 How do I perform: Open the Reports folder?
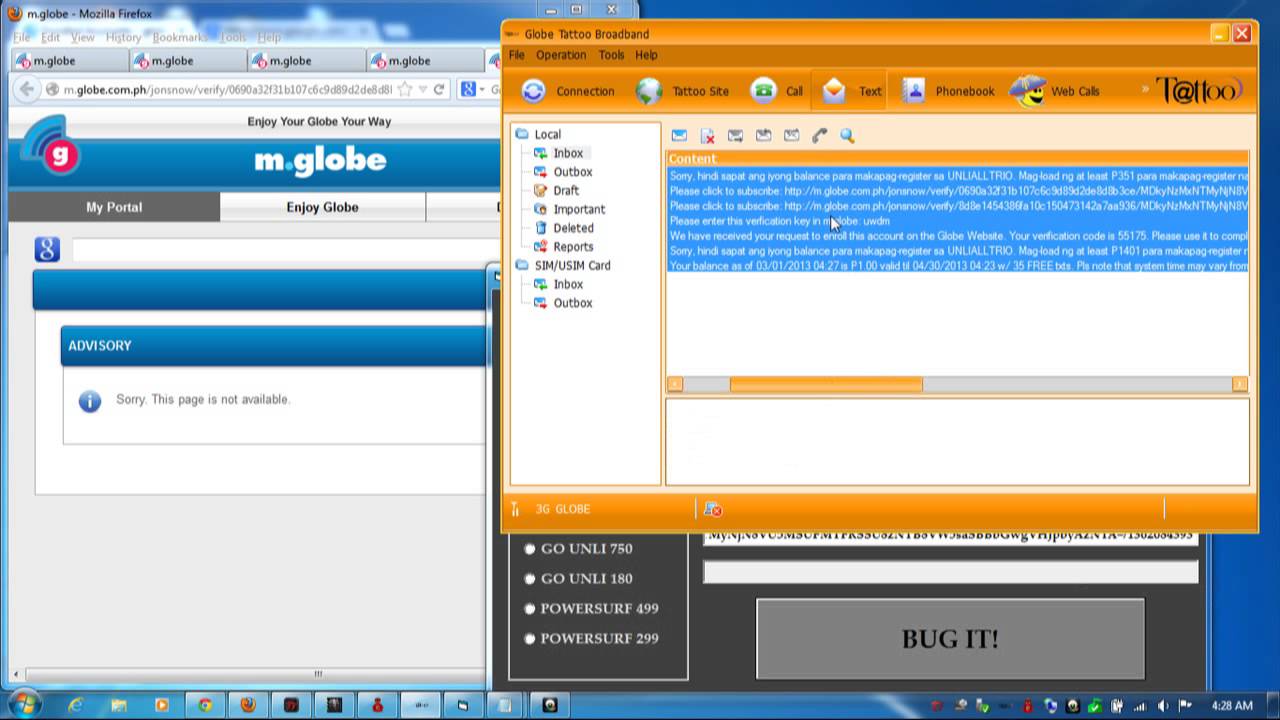563,246
